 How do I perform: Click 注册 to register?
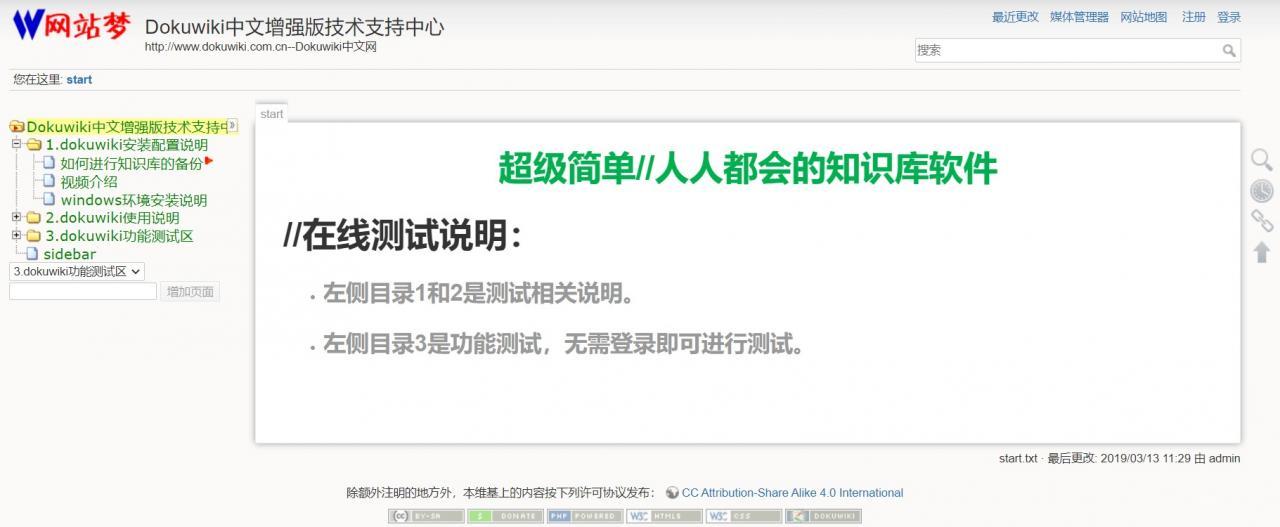[x=1193, y=17]
